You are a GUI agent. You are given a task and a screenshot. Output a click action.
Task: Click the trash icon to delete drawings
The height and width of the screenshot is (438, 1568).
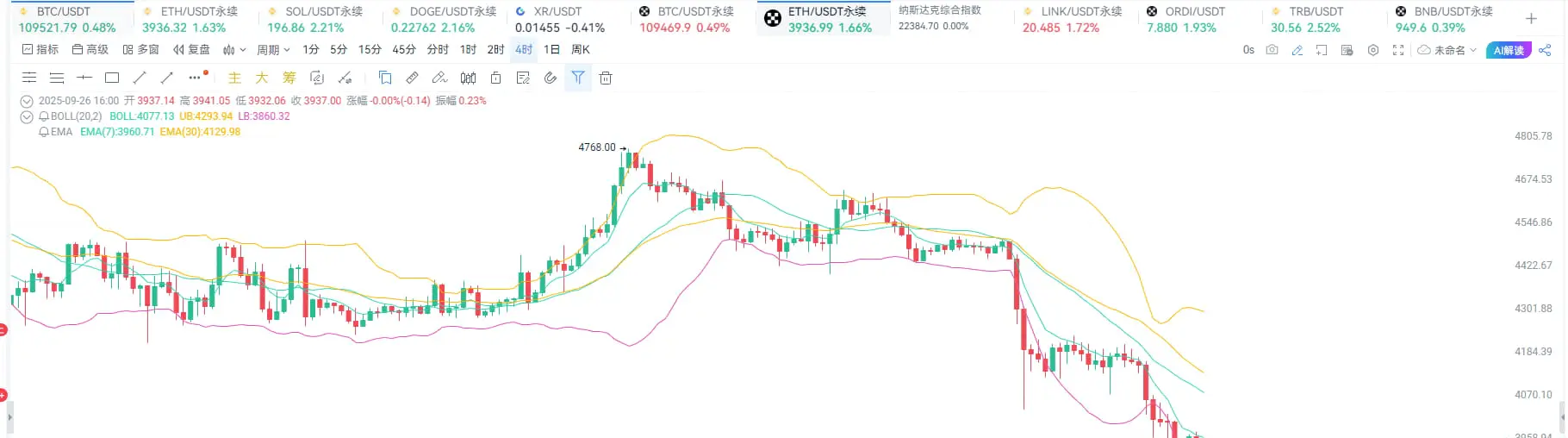(606, 78)
